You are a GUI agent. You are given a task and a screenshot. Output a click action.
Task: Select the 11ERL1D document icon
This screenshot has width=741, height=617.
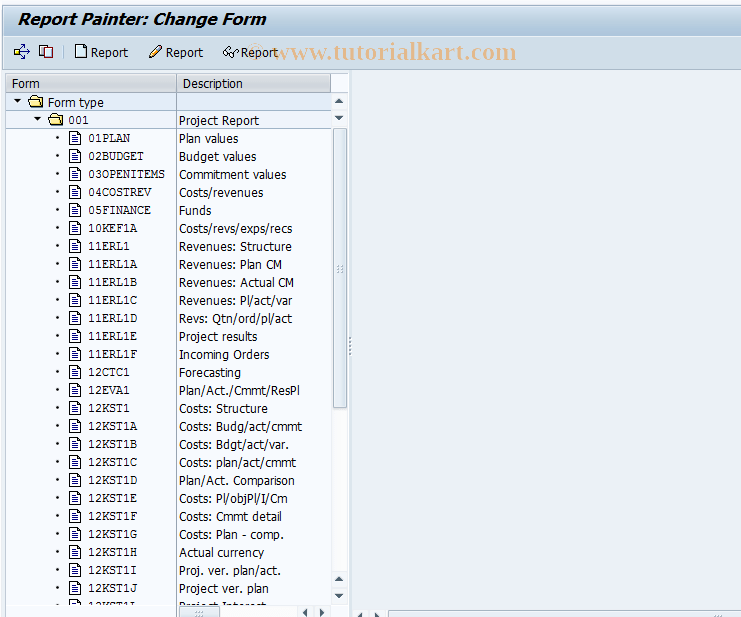click(75, 318)
